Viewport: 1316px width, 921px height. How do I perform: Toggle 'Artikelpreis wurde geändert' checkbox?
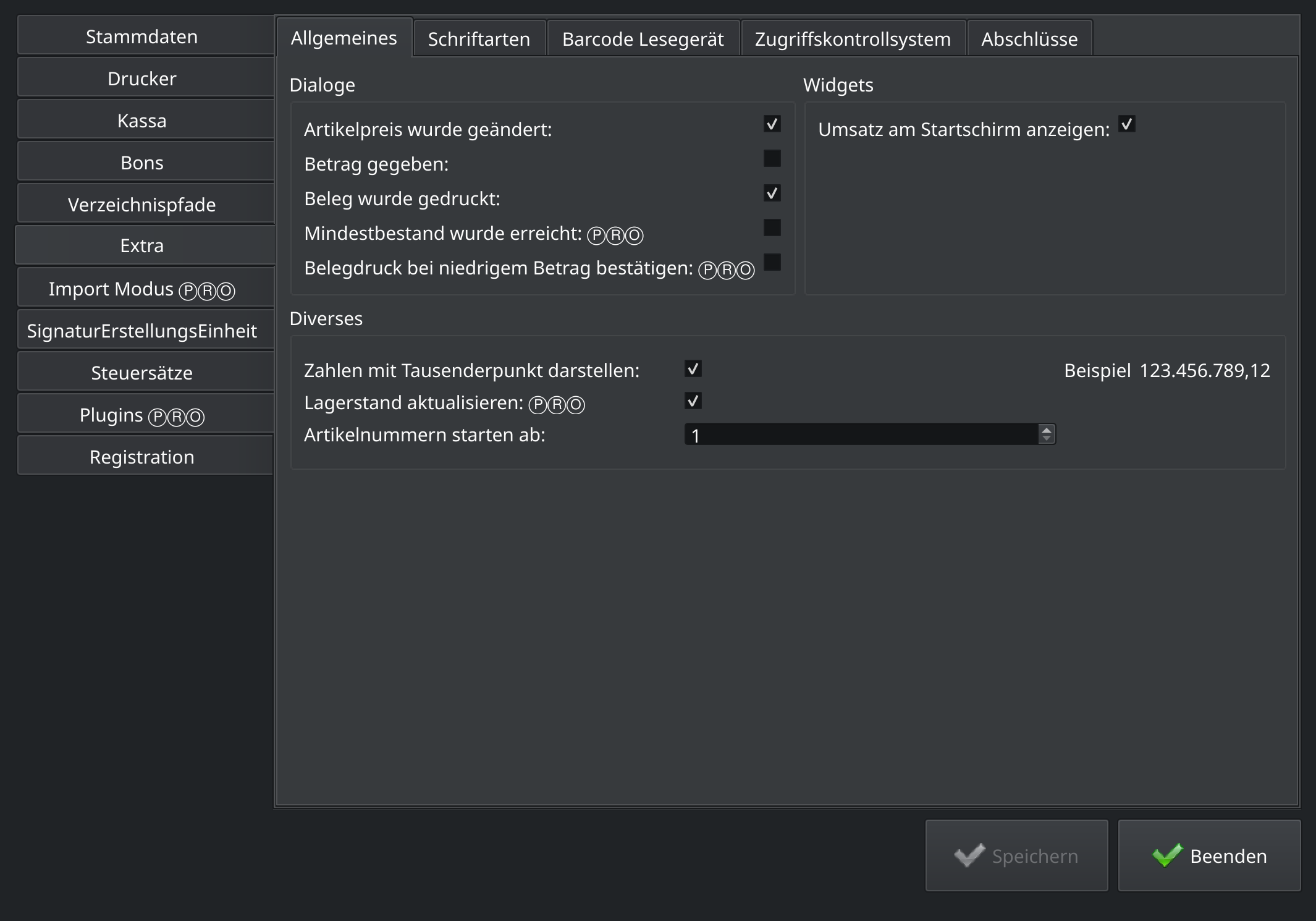772,124
